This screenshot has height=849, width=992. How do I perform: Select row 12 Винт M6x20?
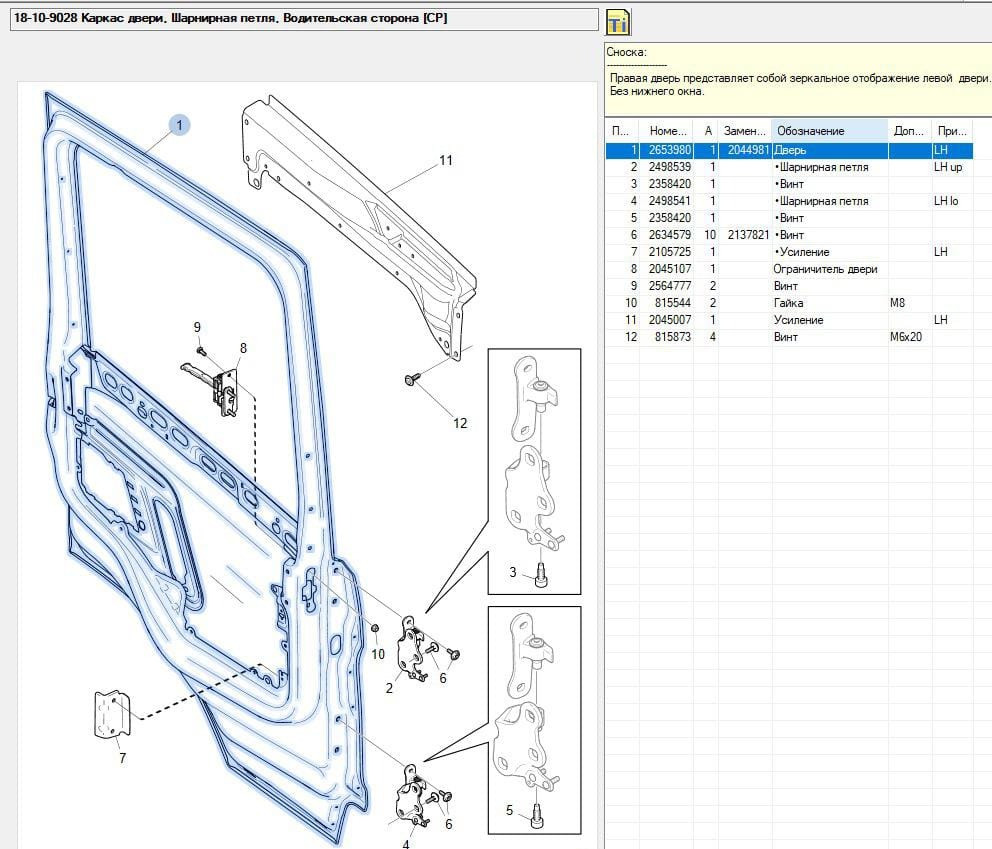[785, 337]
